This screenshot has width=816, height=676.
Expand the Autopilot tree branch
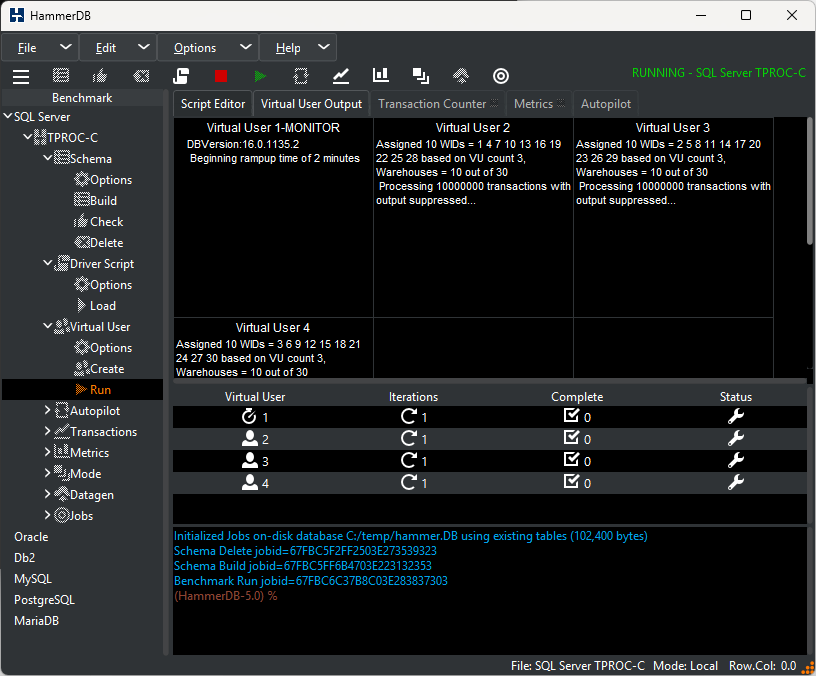(x=48, y=410)
